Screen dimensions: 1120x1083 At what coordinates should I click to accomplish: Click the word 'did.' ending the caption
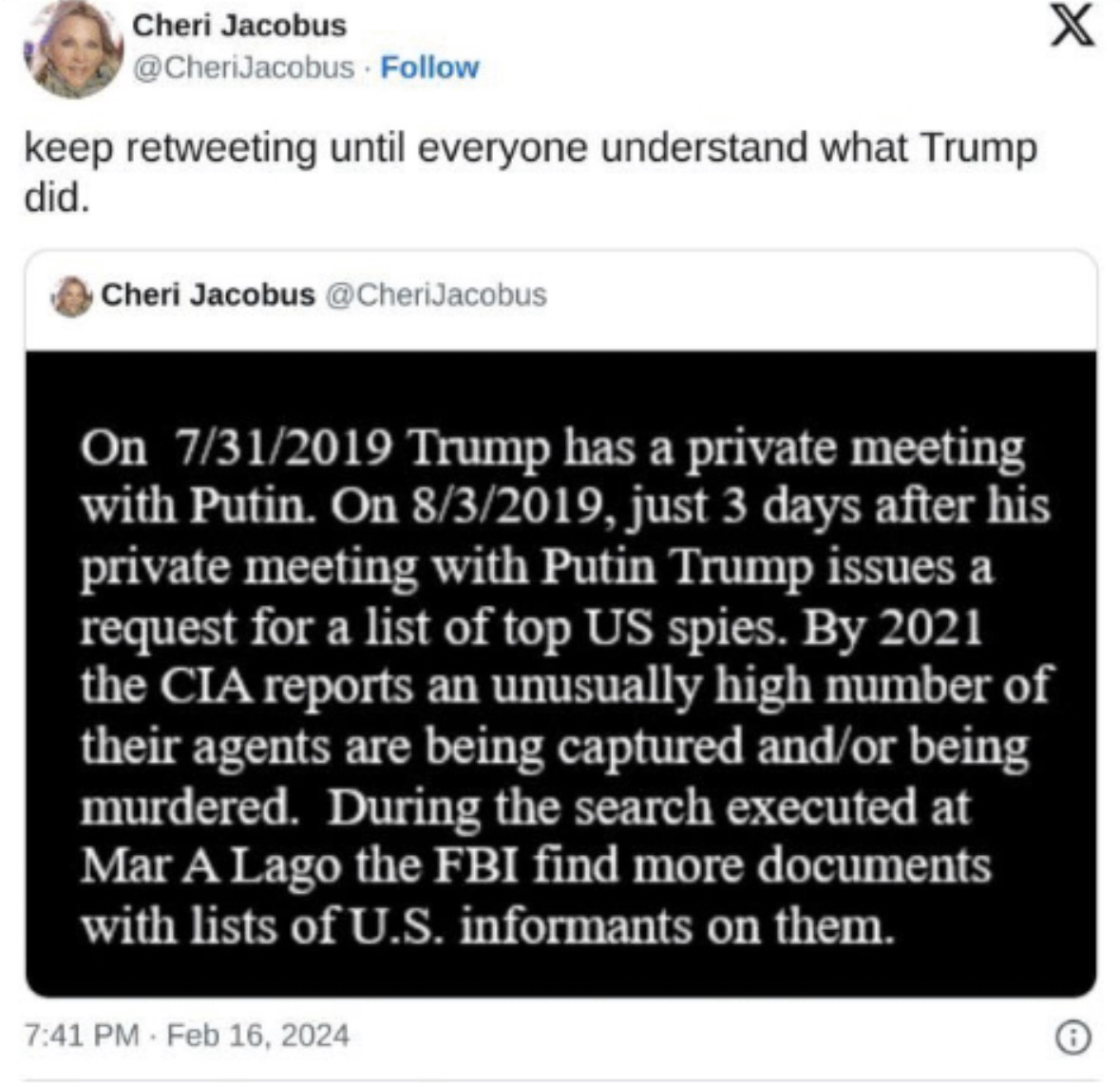pos(57,200)
